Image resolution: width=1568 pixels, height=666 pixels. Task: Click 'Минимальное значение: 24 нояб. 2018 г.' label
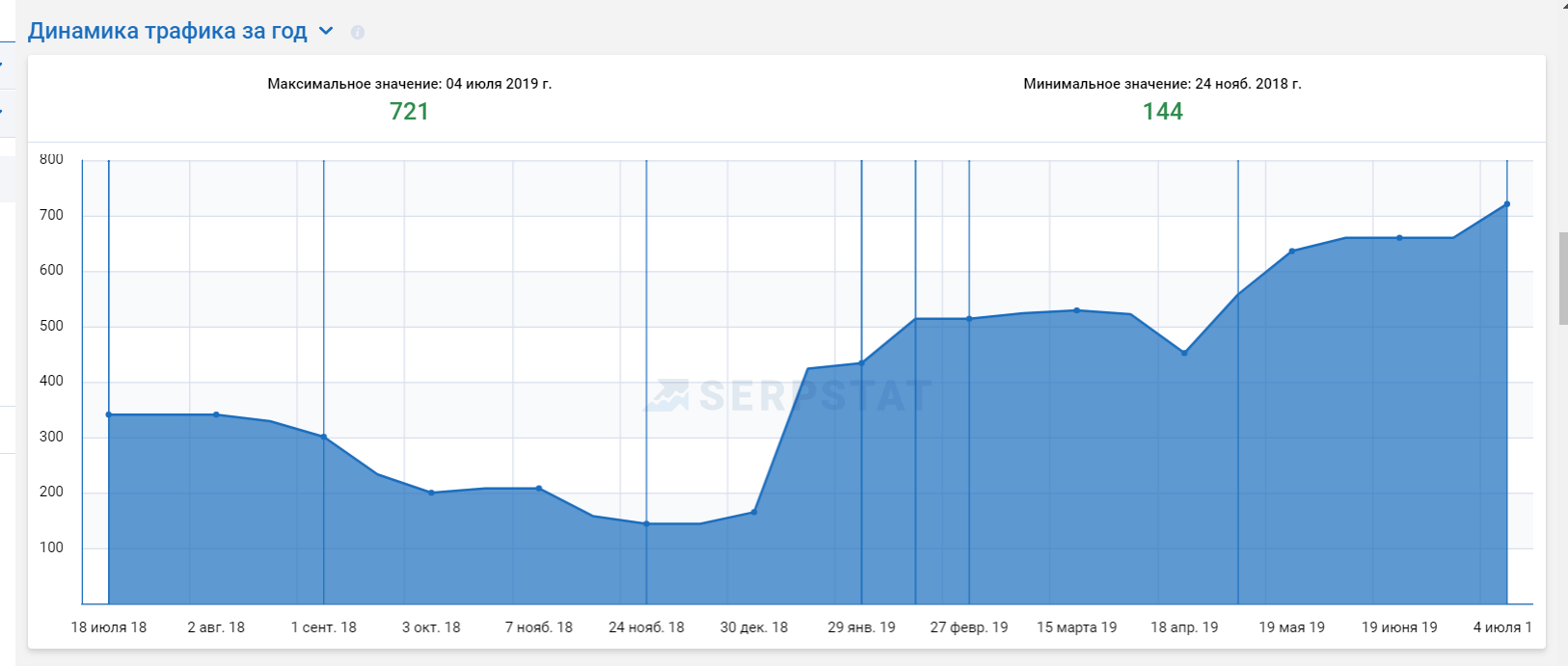1162,84
